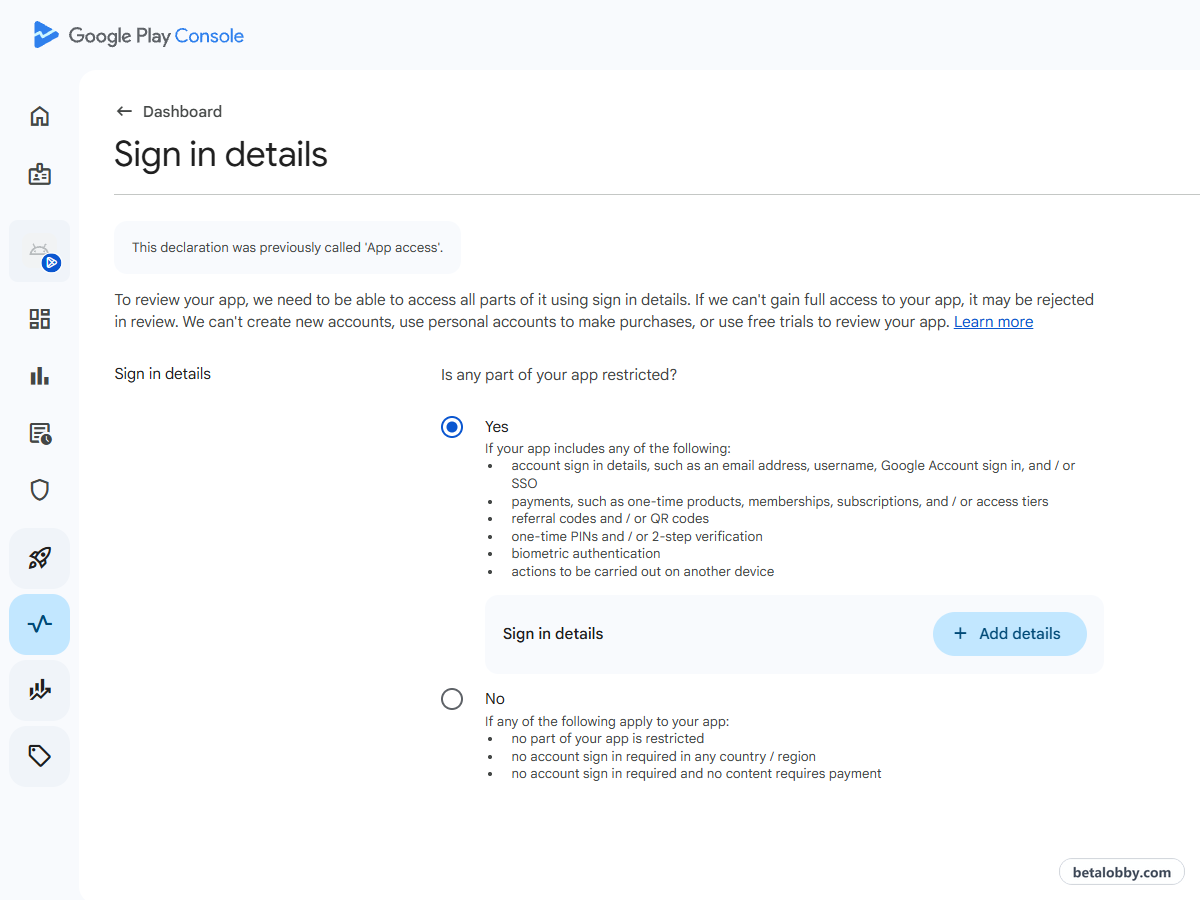Click 'Is any part of your app restricted?' text
The image size is (1200, 900).
click(559, 375)
